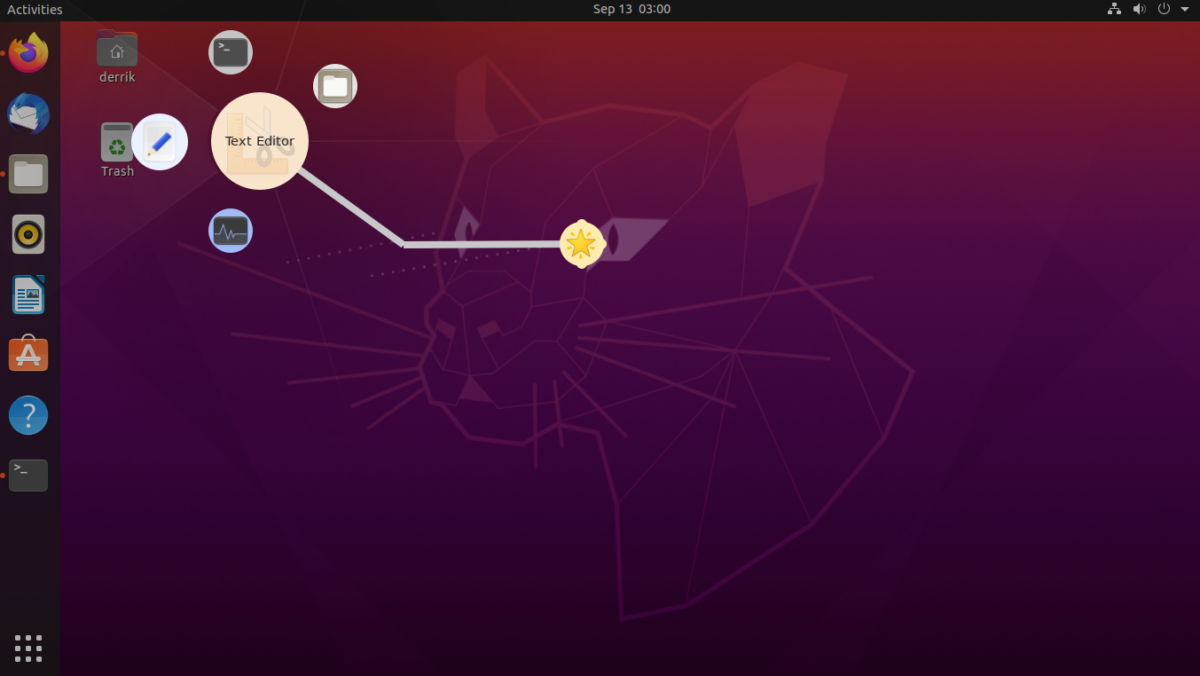This screenshot has width=1200, height=676.
Task: Click the pencil icon item in pie menu
Action: [x=160, y=142]
